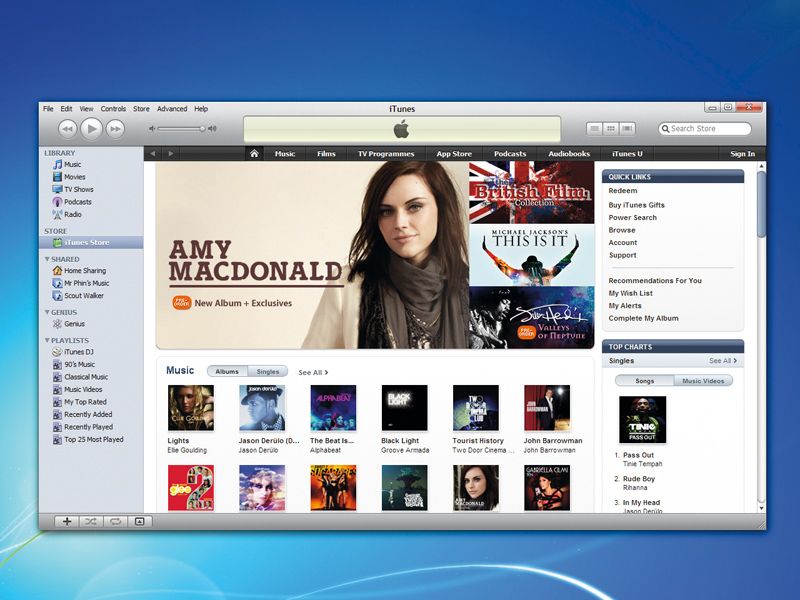Open the Top 25 Most Played playlist

(92, 439)
